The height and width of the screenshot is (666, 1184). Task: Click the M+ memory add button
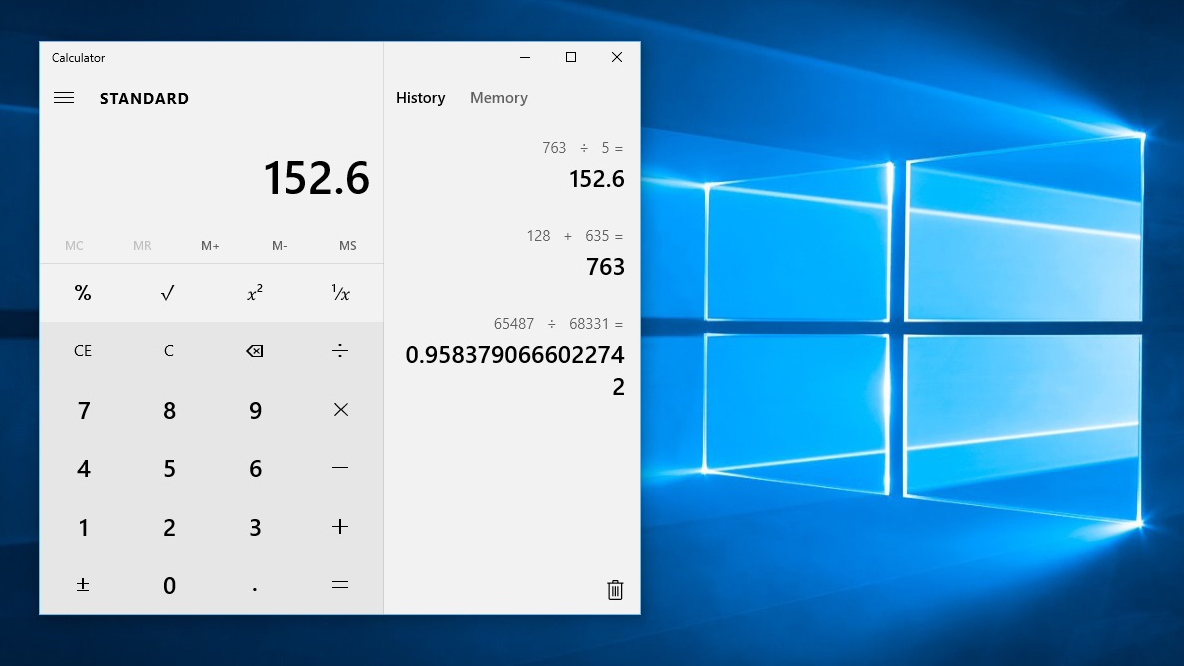(x=209, y=245)
